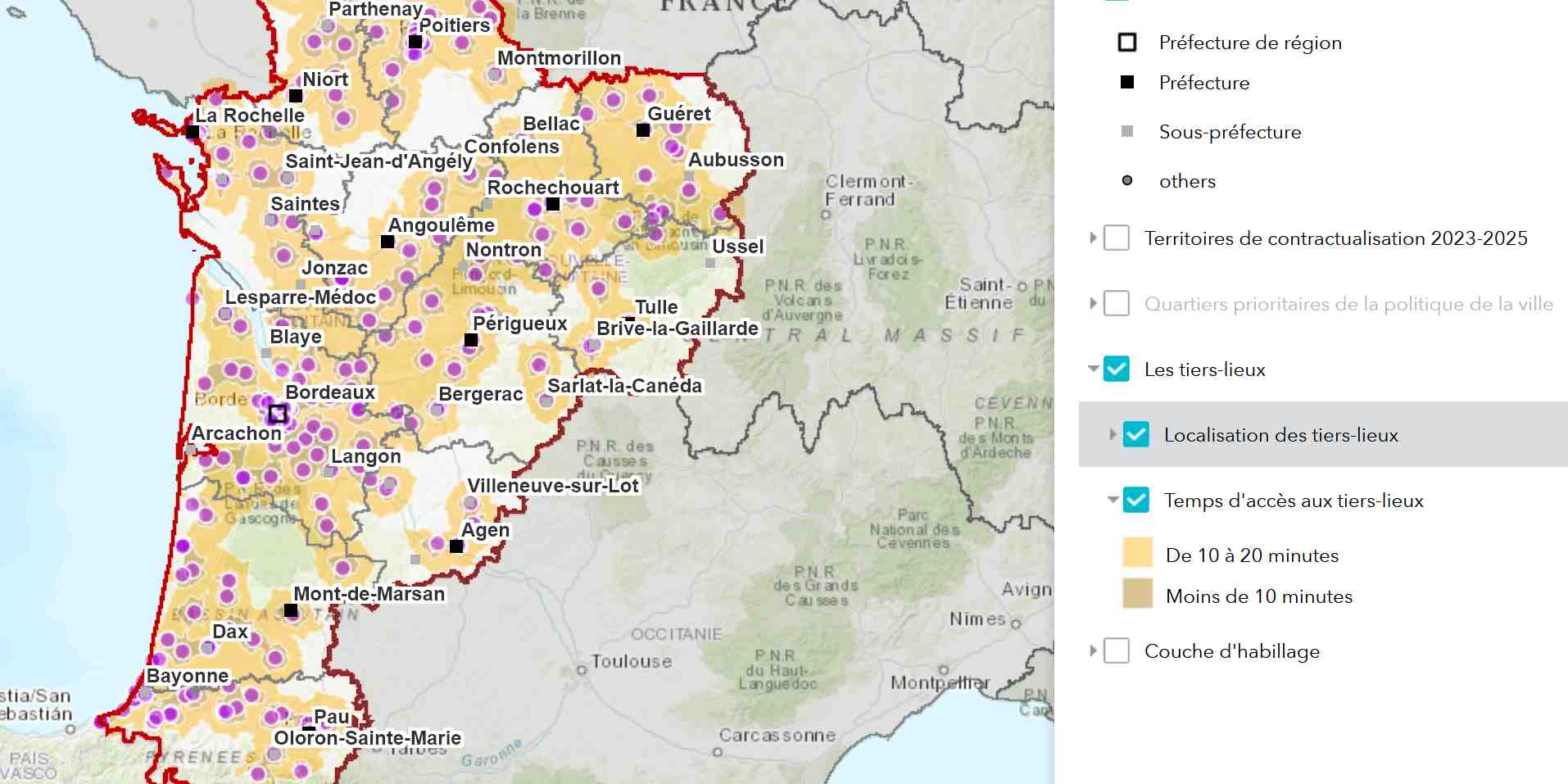
Task: Toggle Localisation des tiers-lieux layer visibility
Action: [x=1136, y=434]
